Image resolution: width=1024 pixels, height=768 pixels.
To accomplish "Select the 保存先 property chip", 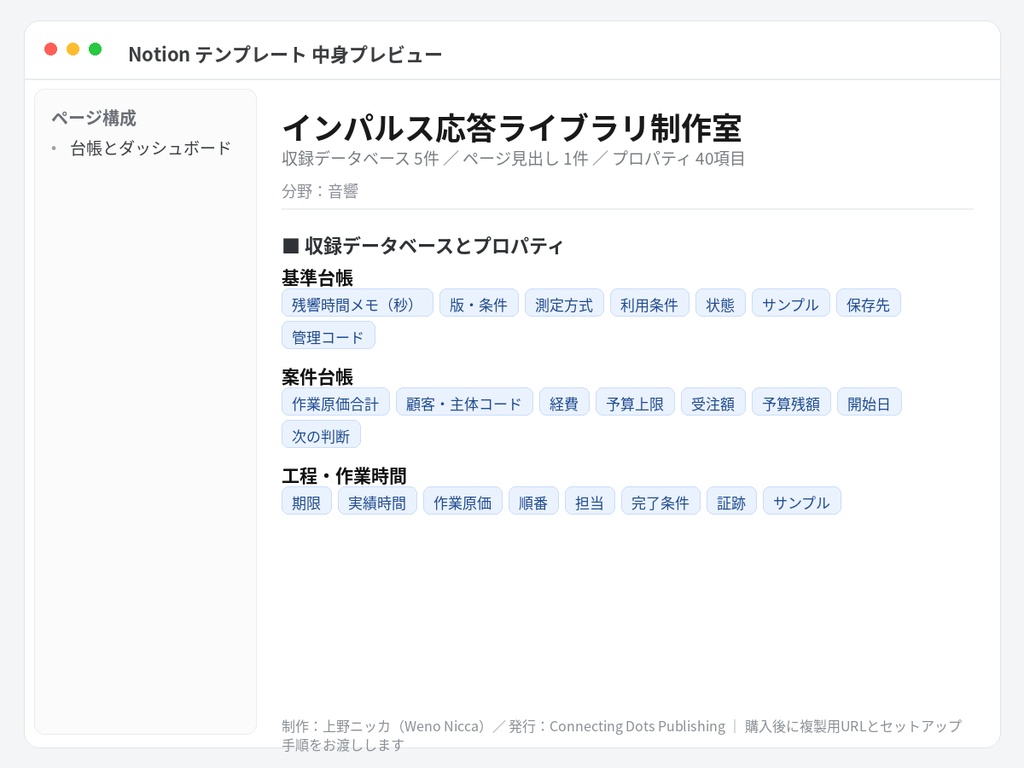I will [x=869, y=303].
